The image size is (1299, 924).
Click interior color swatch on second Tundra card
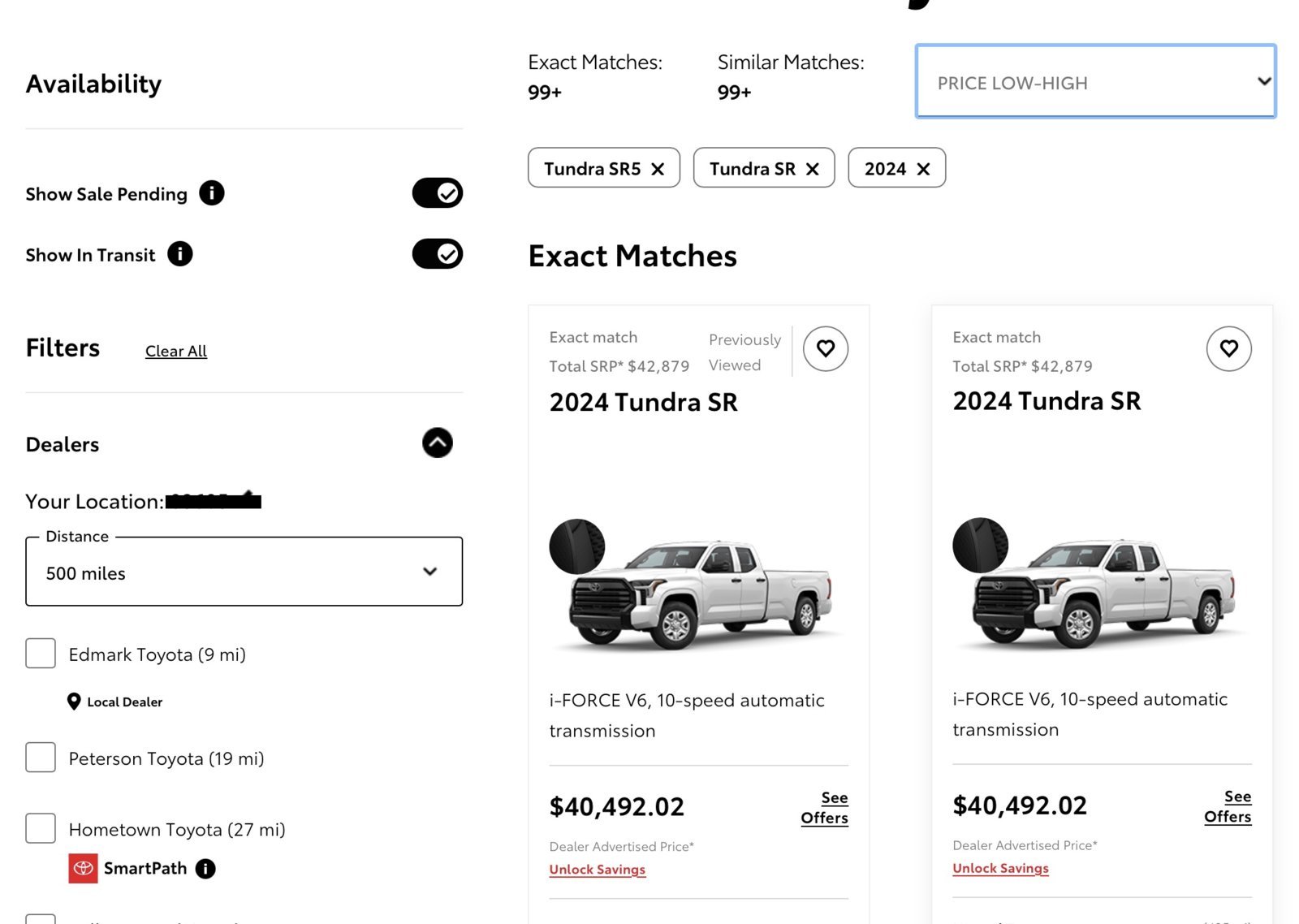pos(981,546)
